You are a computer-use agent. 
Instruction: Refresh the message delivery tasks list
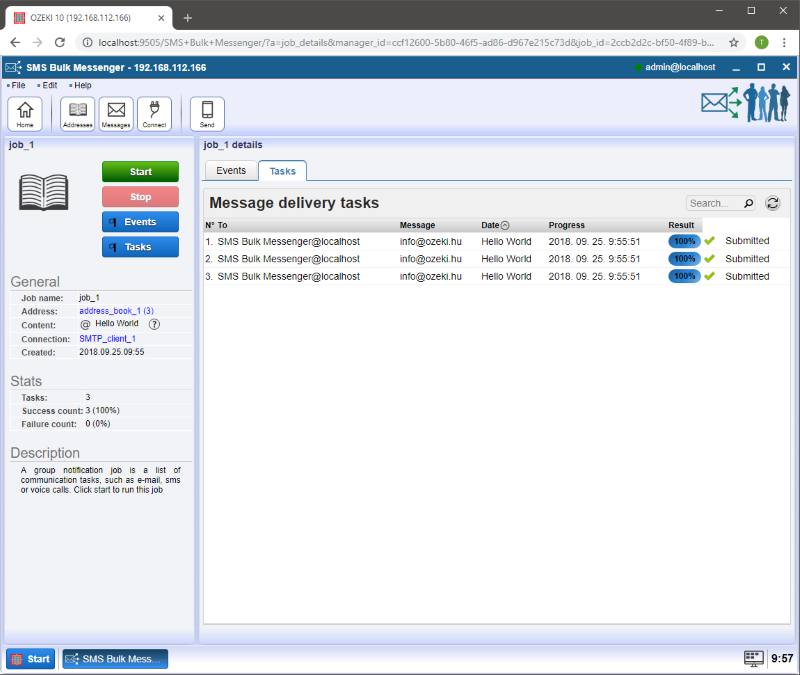click(x=772, y=203)
